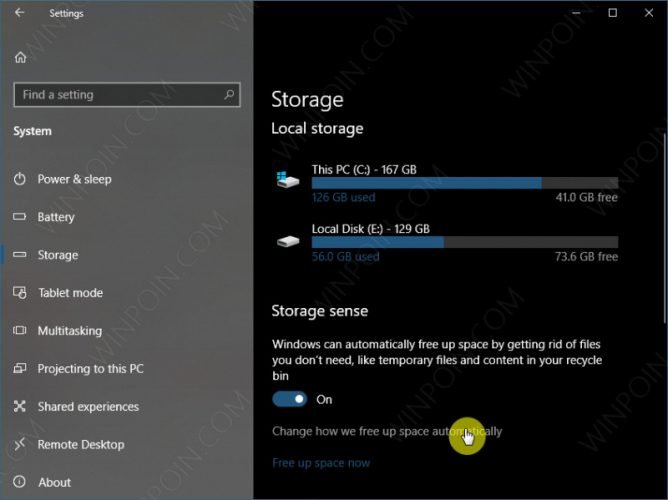Click the Free up space now link
Image resolution: width=668 pixels, height=500 pixels.
point(321,463)
